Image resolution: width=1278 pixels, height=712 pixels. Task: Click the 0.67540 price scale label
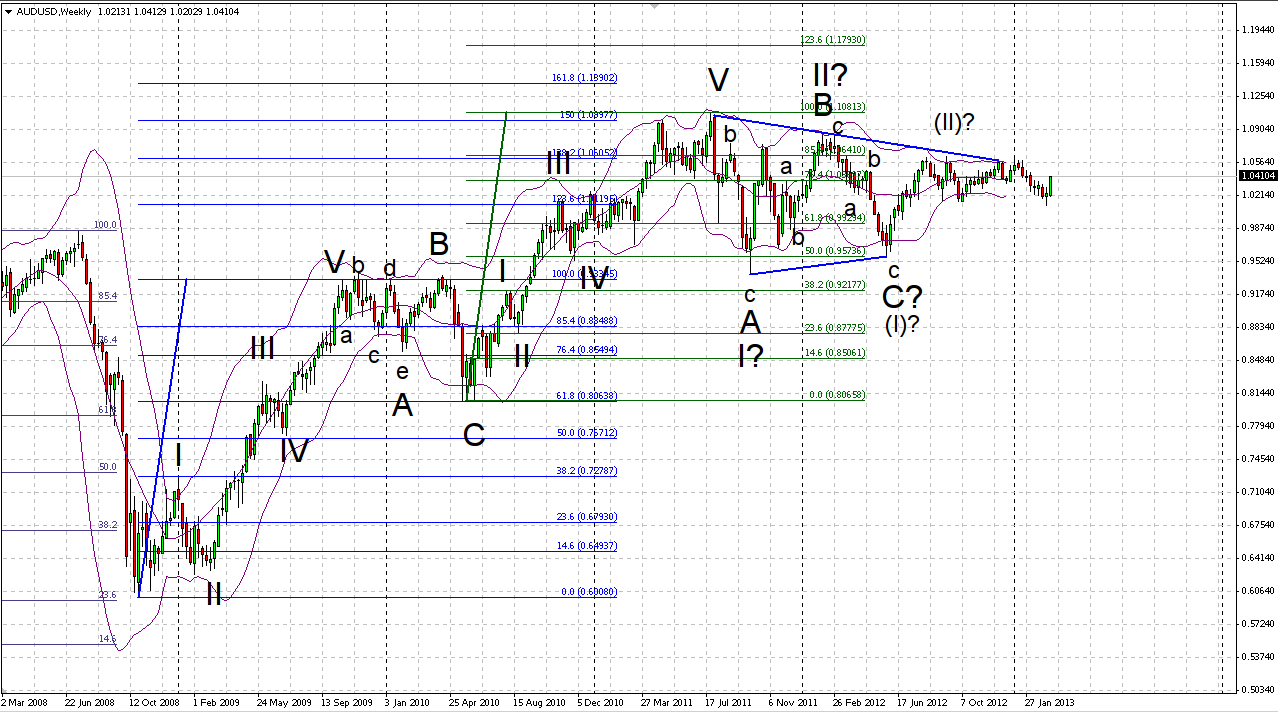[1256, 524]
